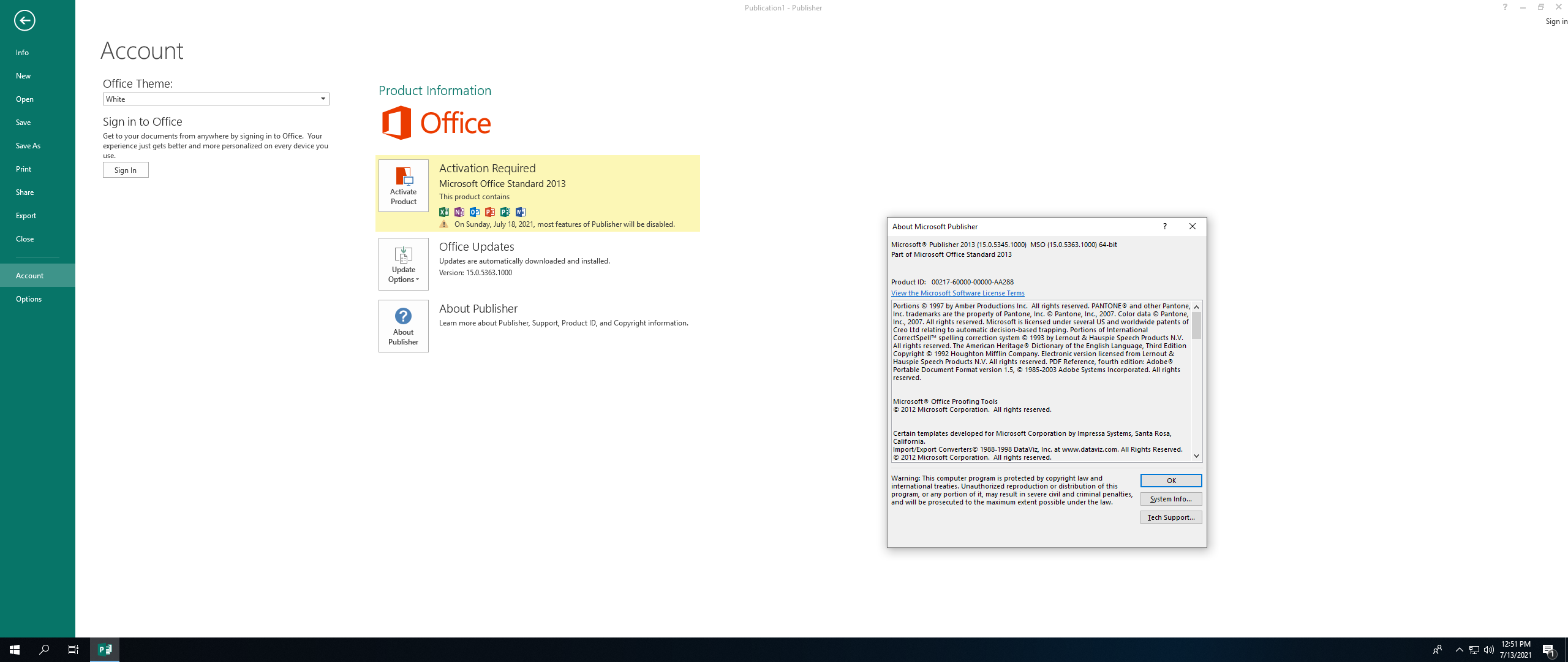Open the Windows Start menu
Viewport: 1568px width, 662px height.
(15, 650)
